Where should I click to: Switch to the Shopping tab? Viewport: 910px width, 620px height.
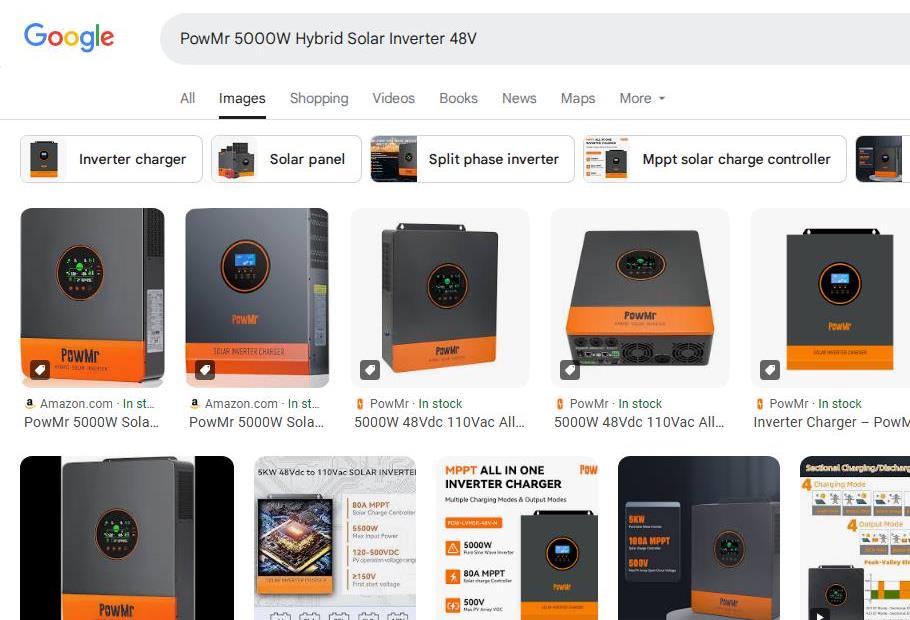319,98
